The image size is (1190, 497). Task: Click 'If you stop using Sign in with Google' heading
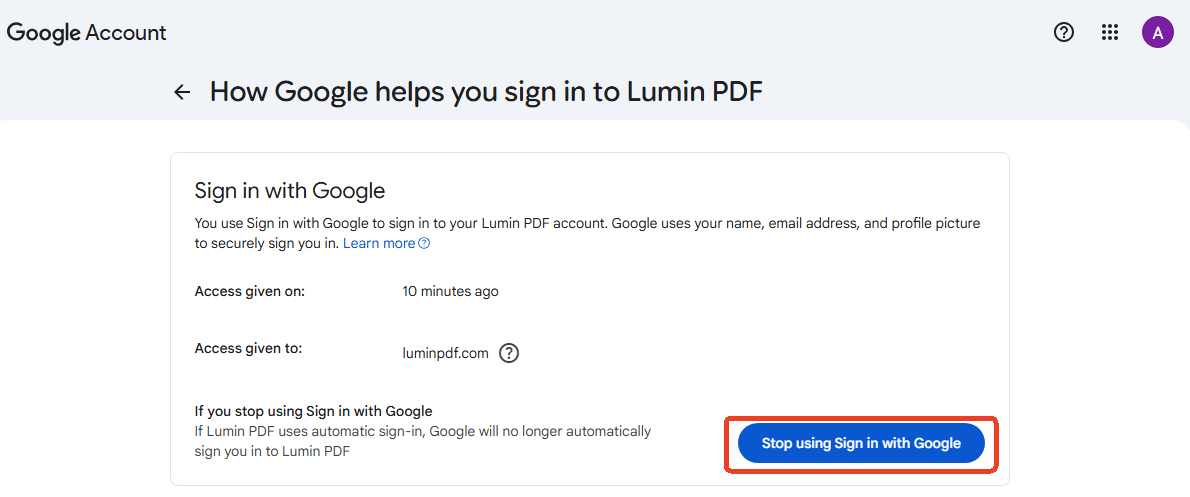pyautogui.click(x=313, y=411)
